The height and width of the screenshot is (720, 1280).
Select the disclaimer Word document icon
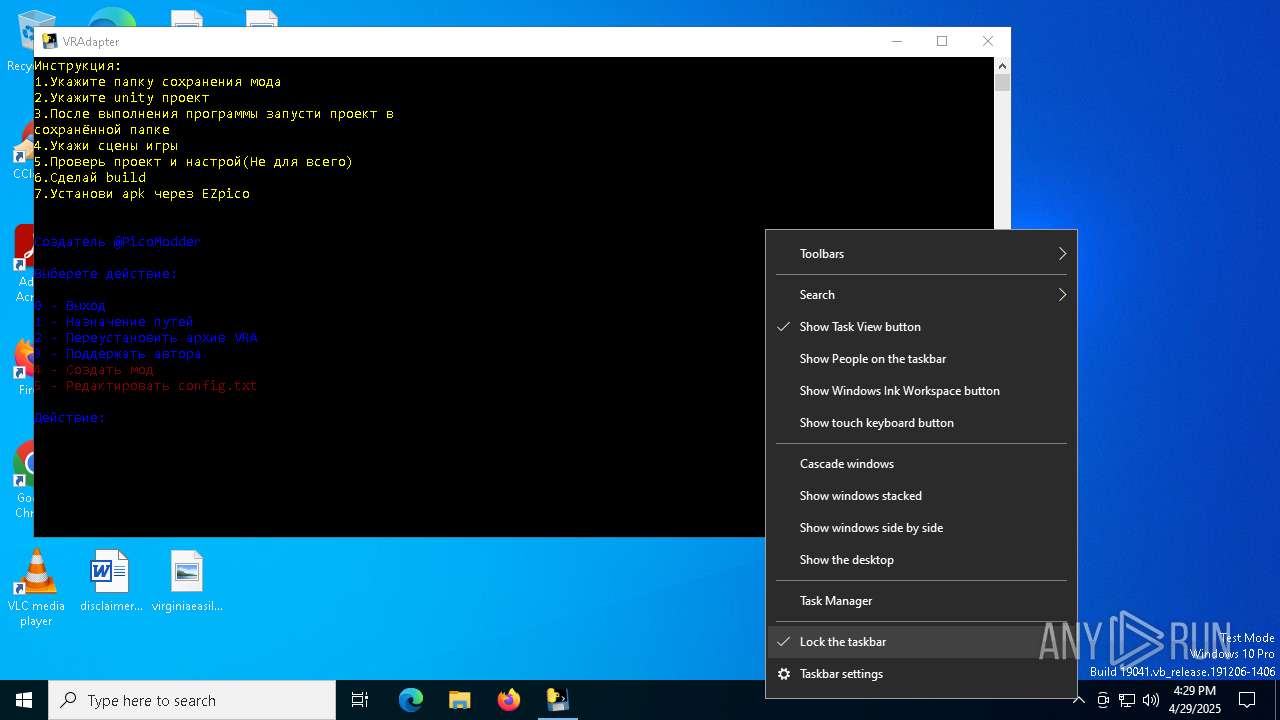[111, 581]
